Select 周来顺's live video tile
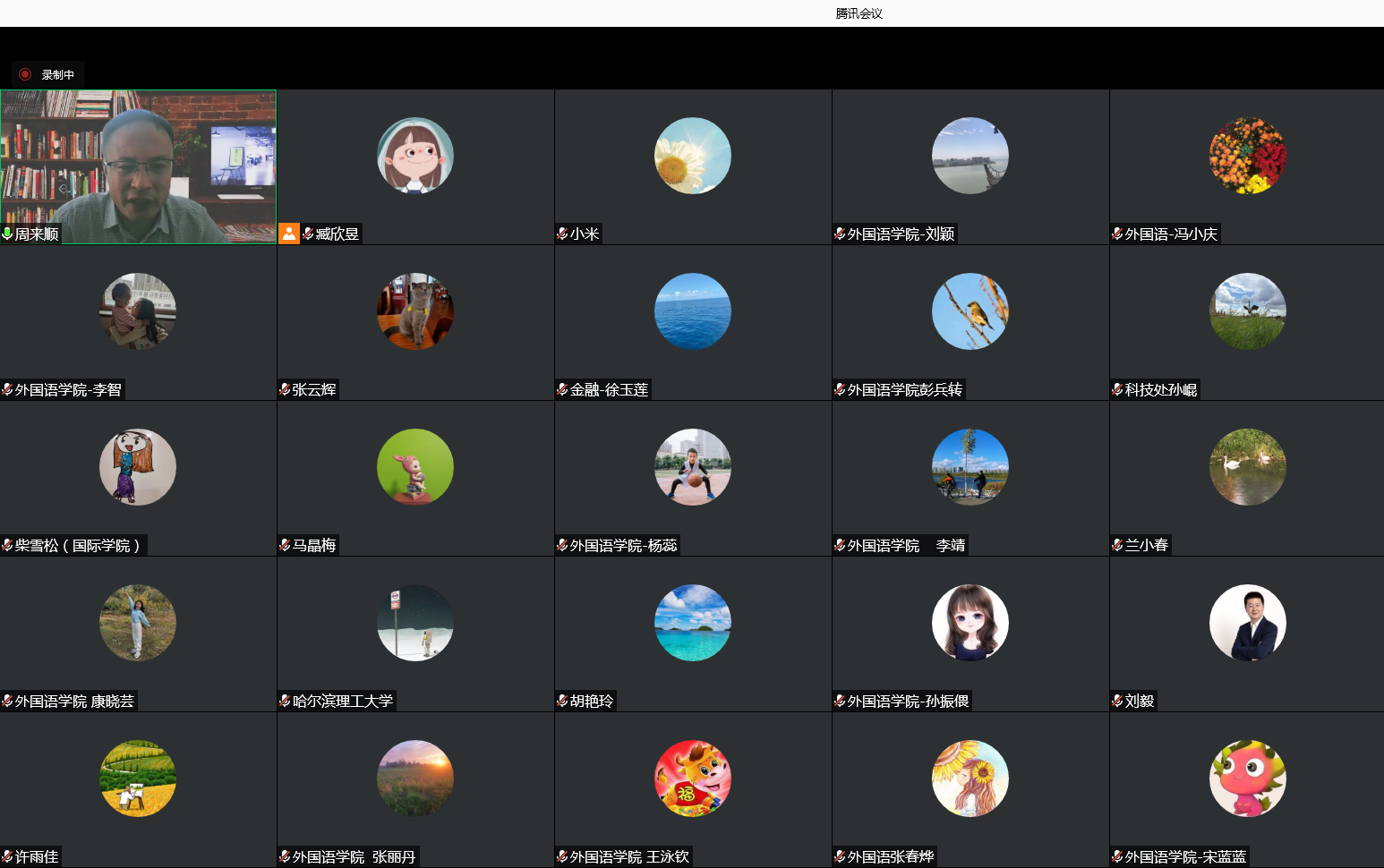The height and width of the screenshot is (868, 1384). click(138, 161)
